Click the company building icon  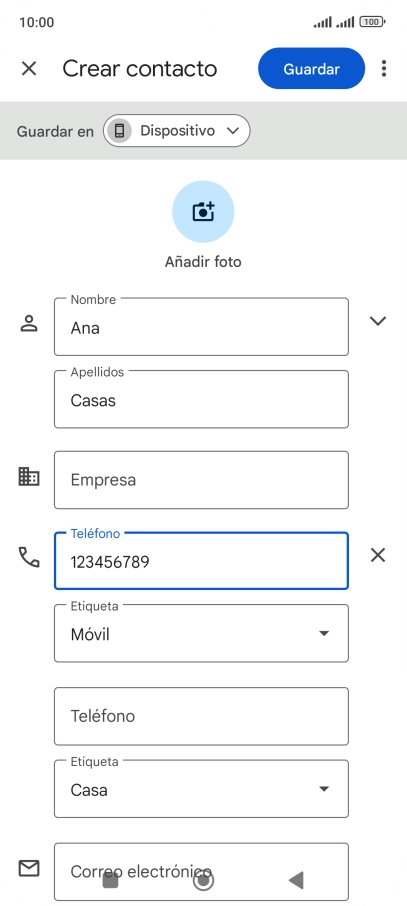(29, 477)
